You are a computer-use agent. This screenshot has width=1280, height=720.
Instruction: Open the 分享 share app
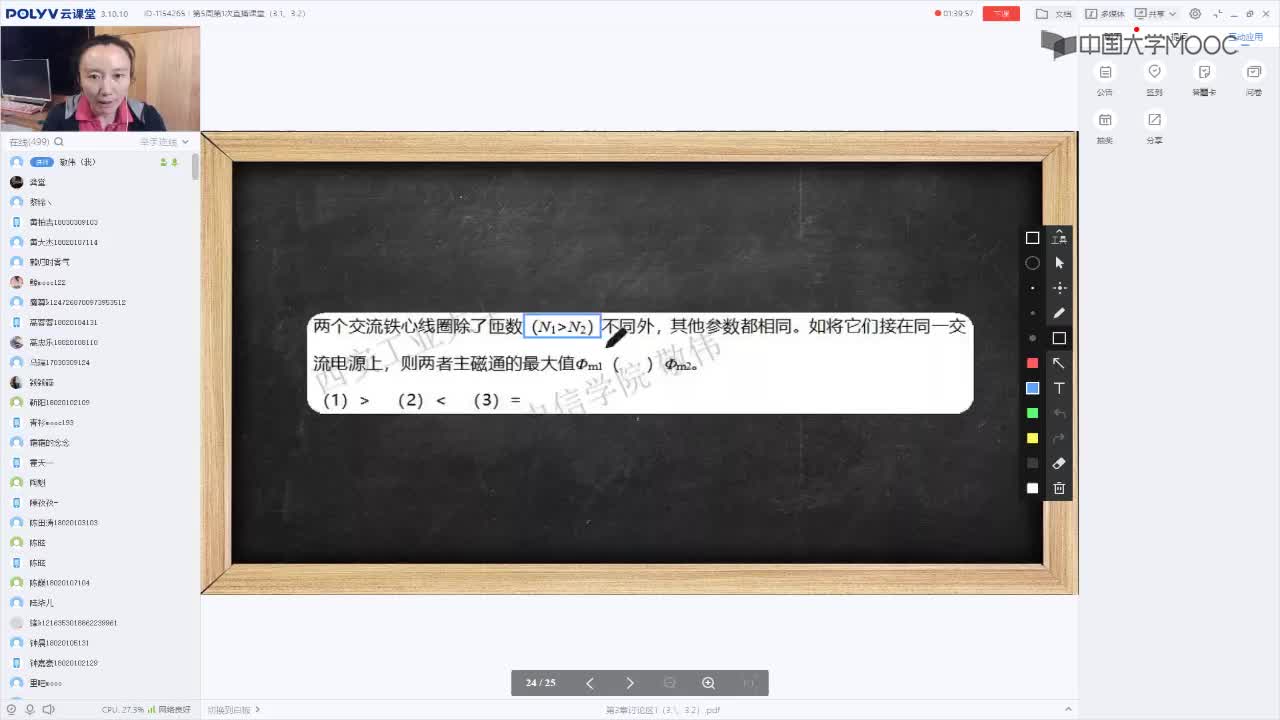click(x=1155, y=128)
